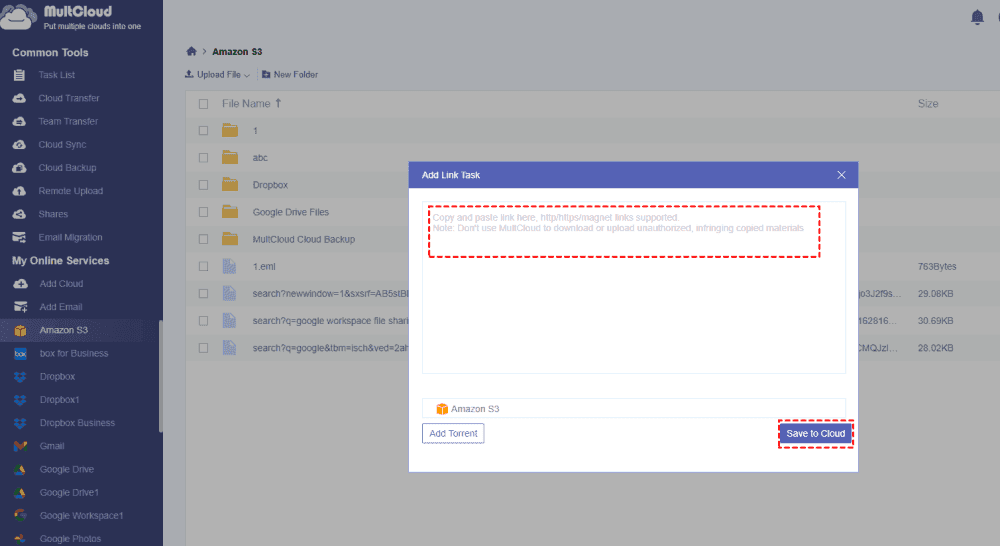Image resolution: width=1000 pixels, height=546 pixels.
Task: Click the sidebar vertical scrollbar
Action: 161,376
